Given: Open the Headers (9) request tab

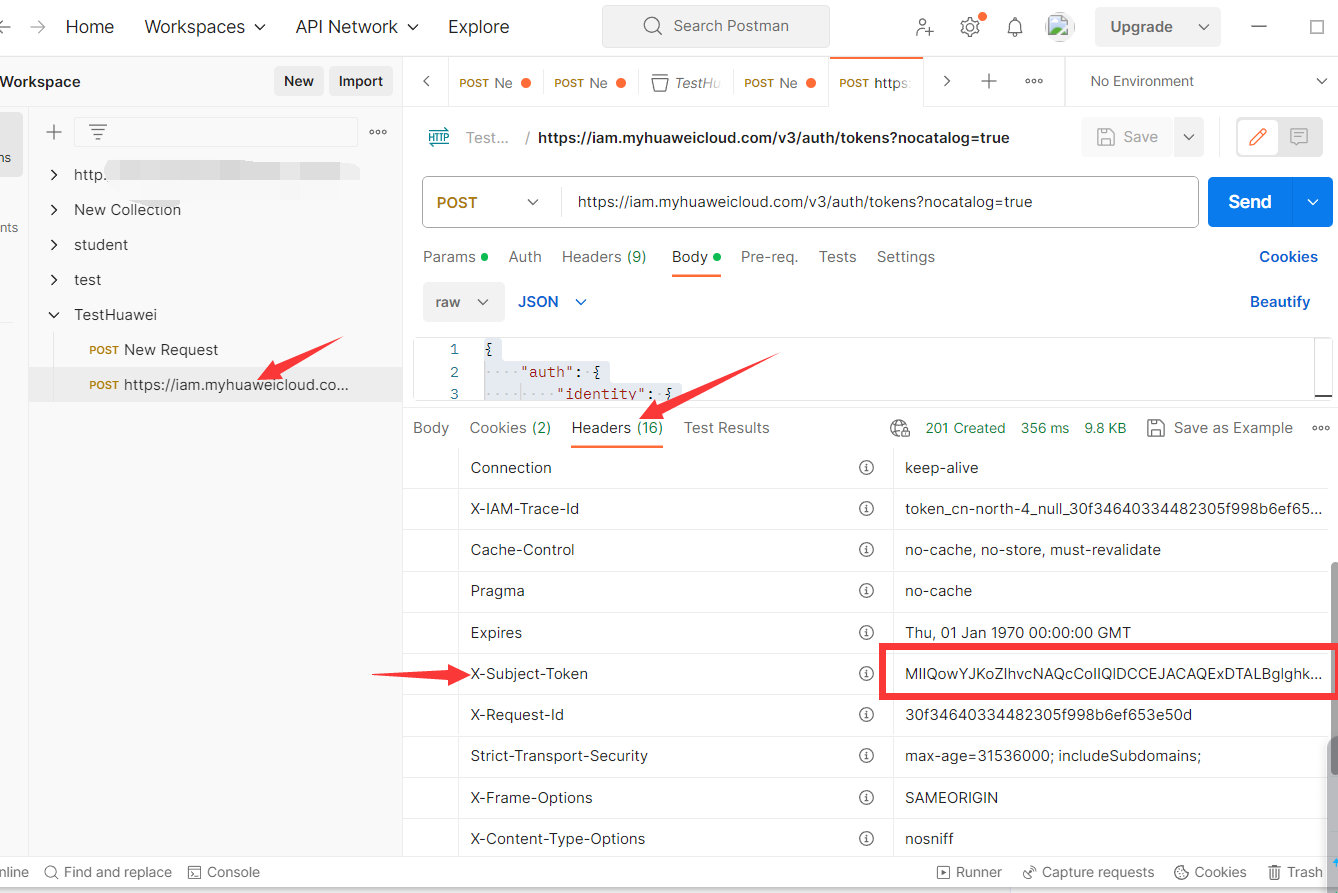Looking at the screenshot, I should [x=604, y=257].
